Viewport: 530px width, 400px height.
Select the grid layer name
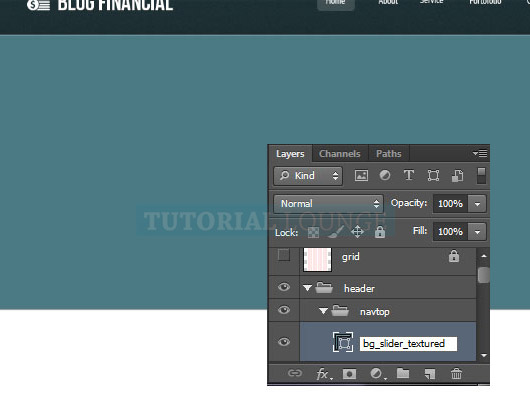coord(351,257)
